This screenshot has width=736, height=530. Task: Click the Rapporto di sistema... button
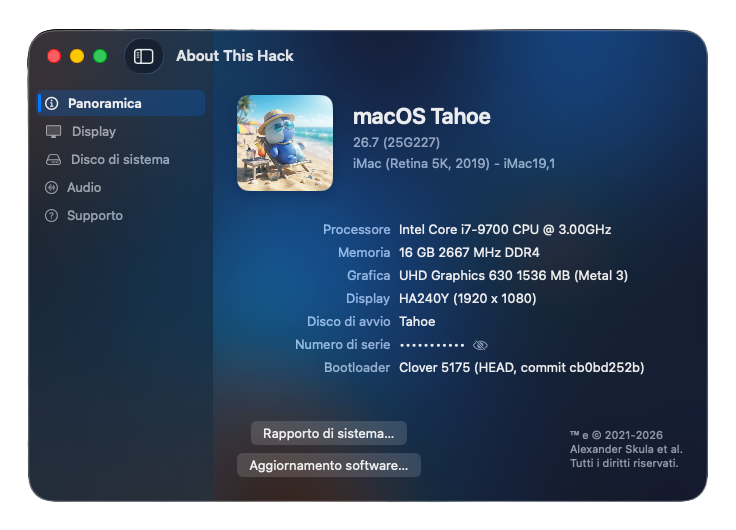click(329, 433)
